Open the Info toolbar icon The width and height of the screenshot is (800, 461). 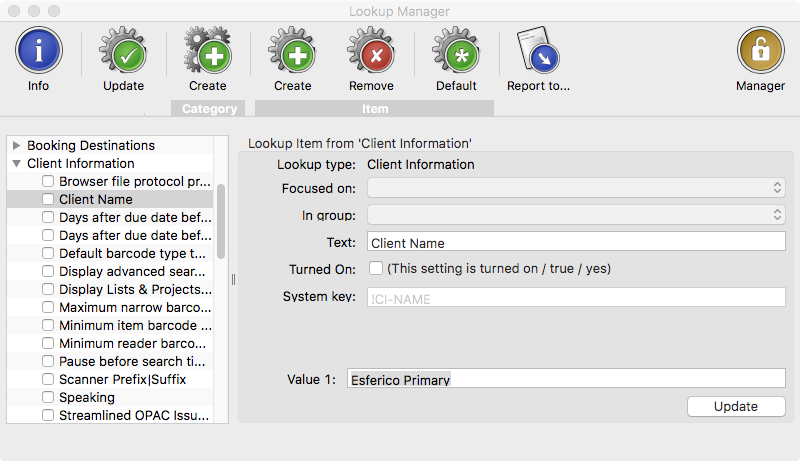[x=39, y=50]
